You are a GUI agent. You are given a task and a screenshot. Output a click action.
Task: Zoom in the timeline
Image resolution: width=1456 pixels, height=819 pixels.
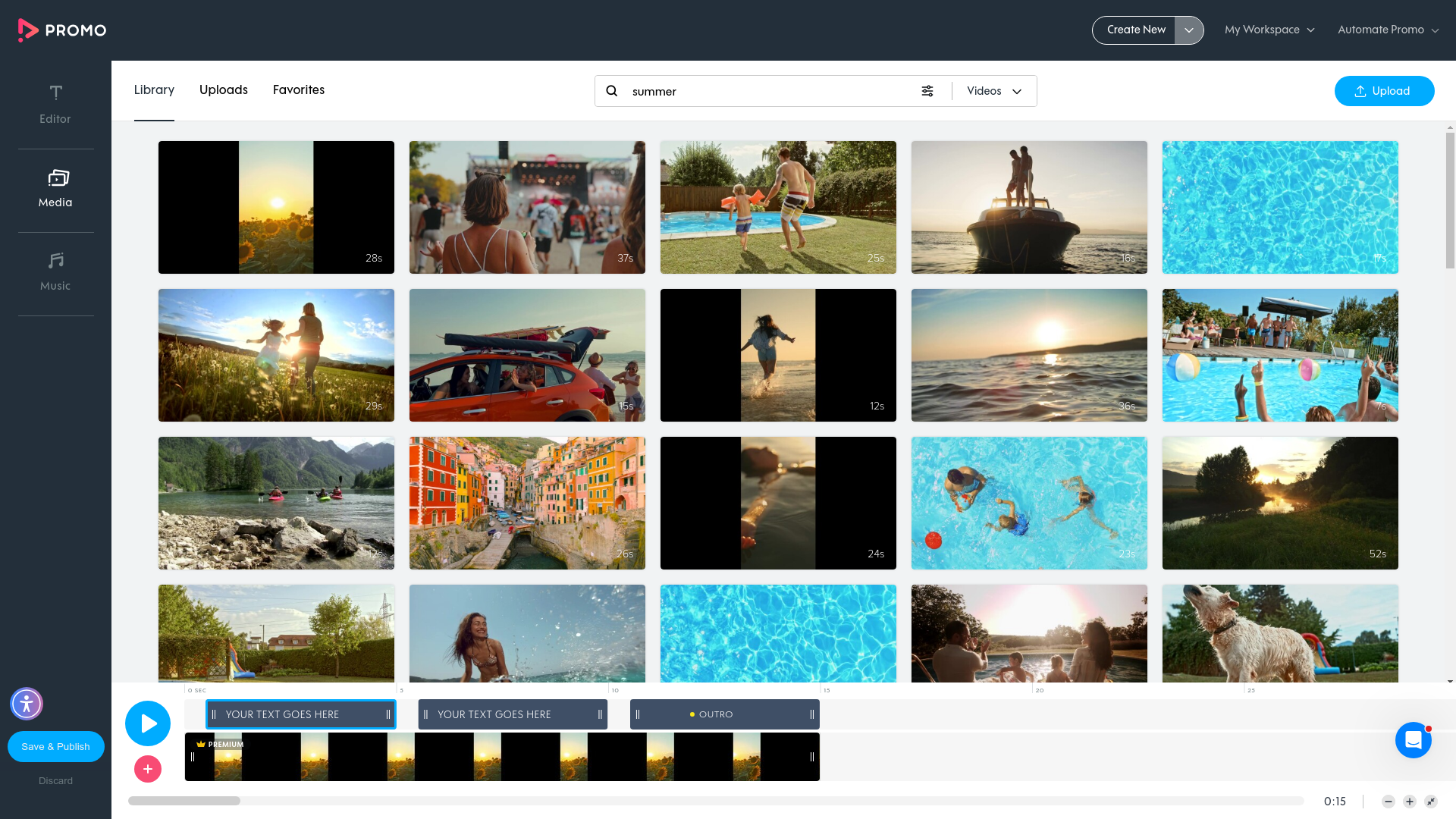tap(1409, 802)
